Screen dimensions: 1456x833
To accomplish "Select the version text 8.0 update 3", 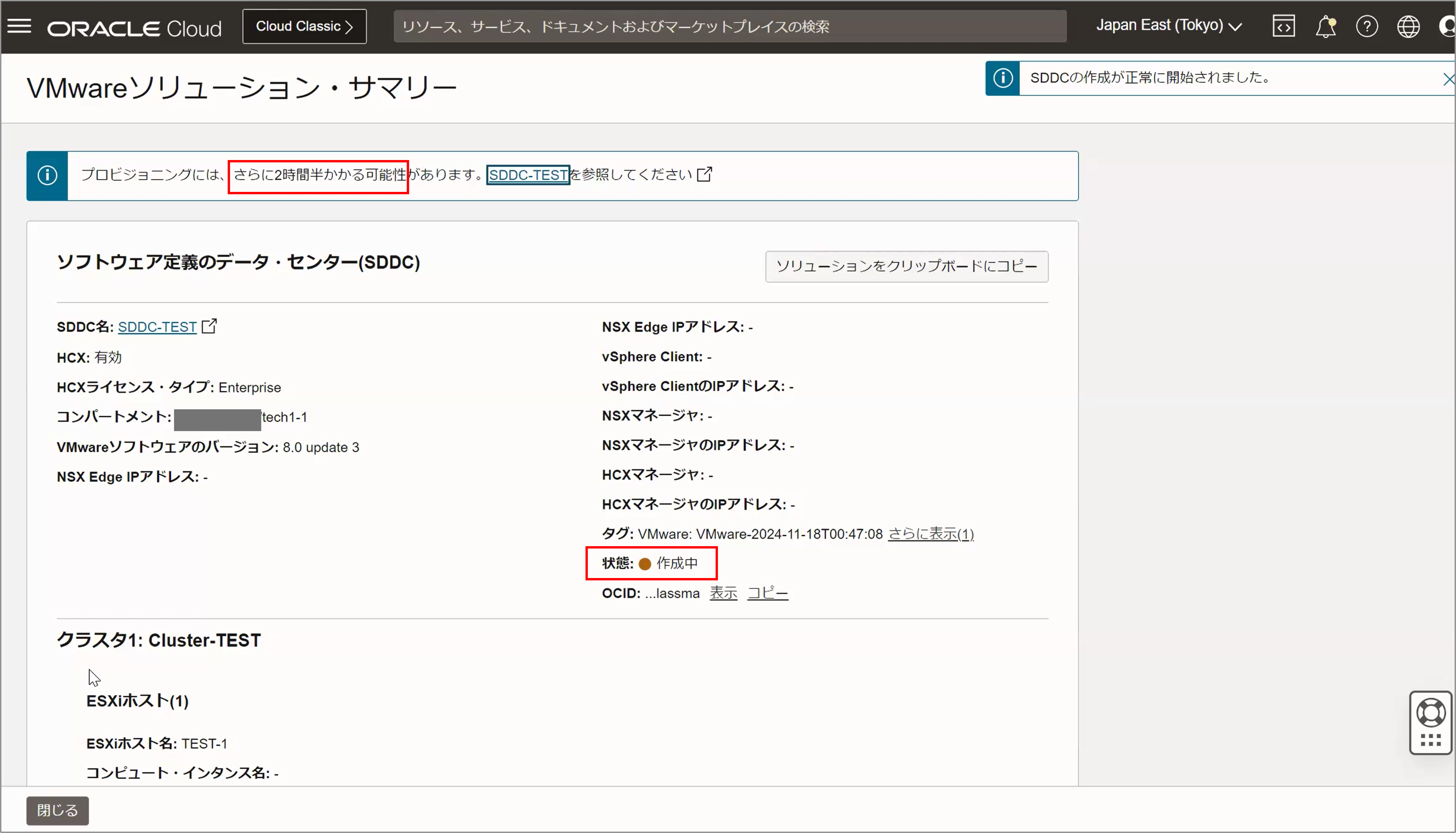I will pos(321,448).
